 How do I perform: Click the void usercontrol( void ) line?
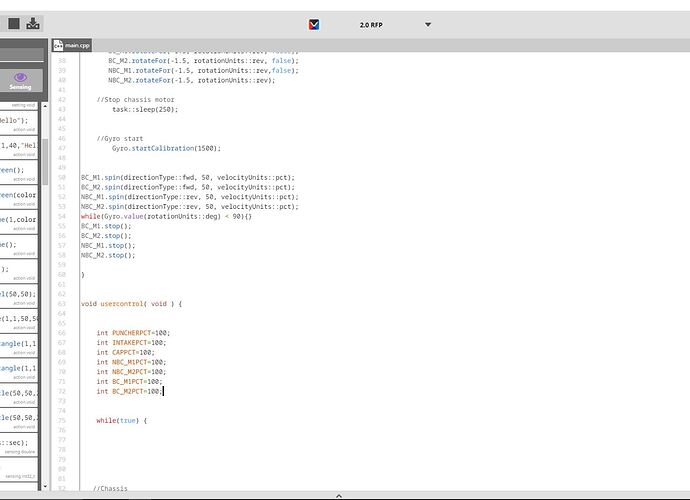coord(132,304)
